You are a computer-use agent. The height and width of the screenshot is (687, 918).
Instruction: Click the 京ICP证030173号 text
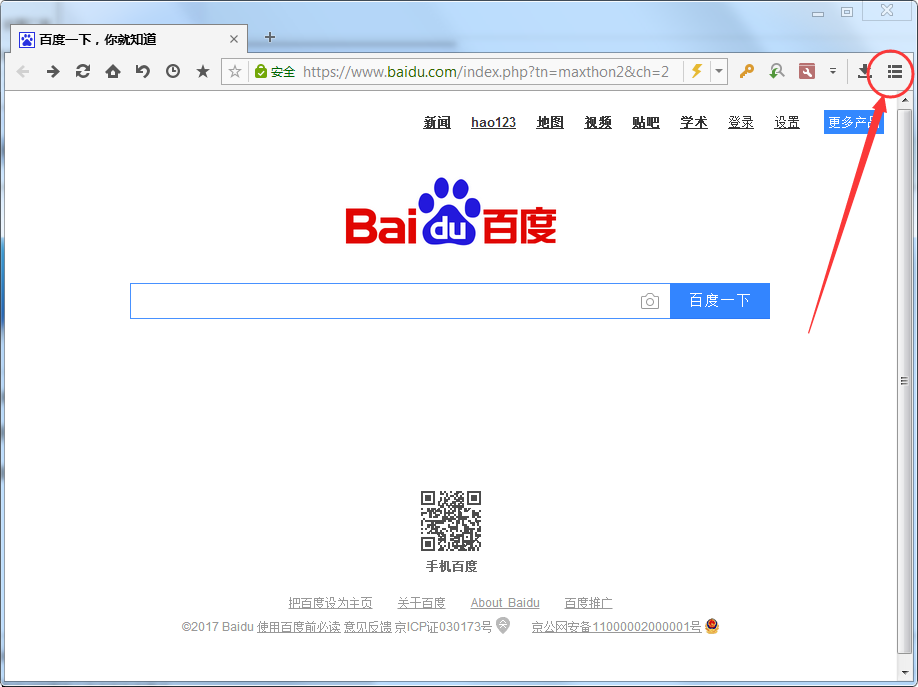coord(443,627)
